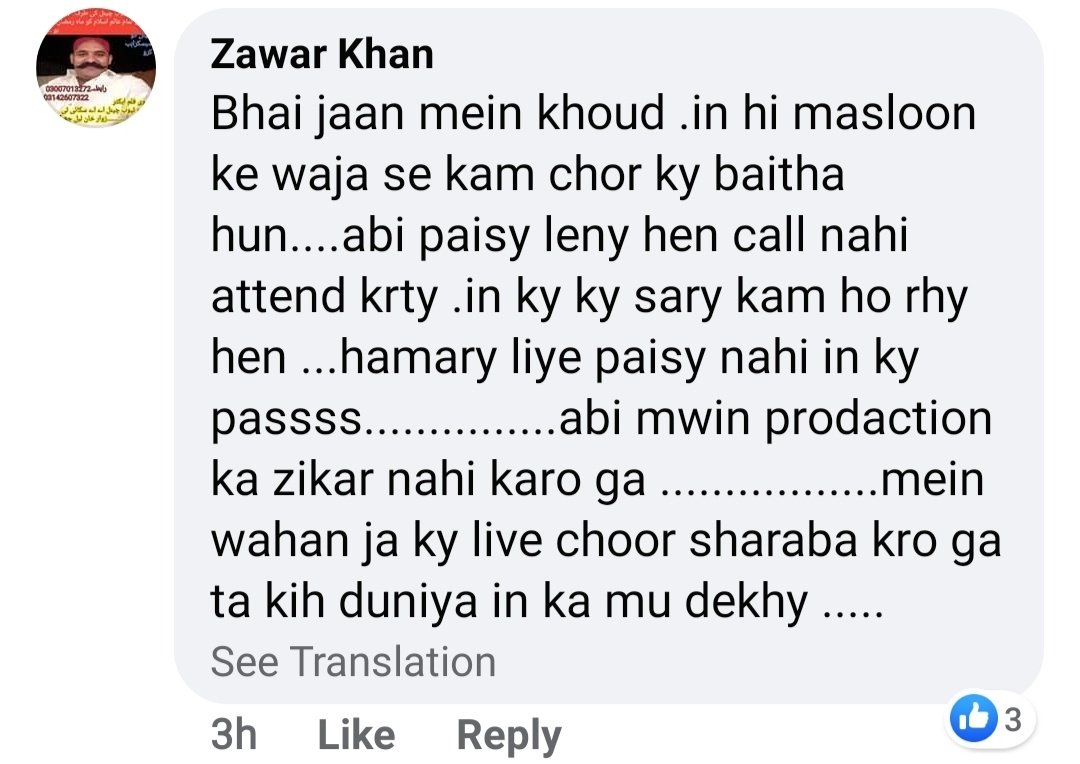
Task: Click the word 'baitha' in the comment
Action: (x=778, y=174)
